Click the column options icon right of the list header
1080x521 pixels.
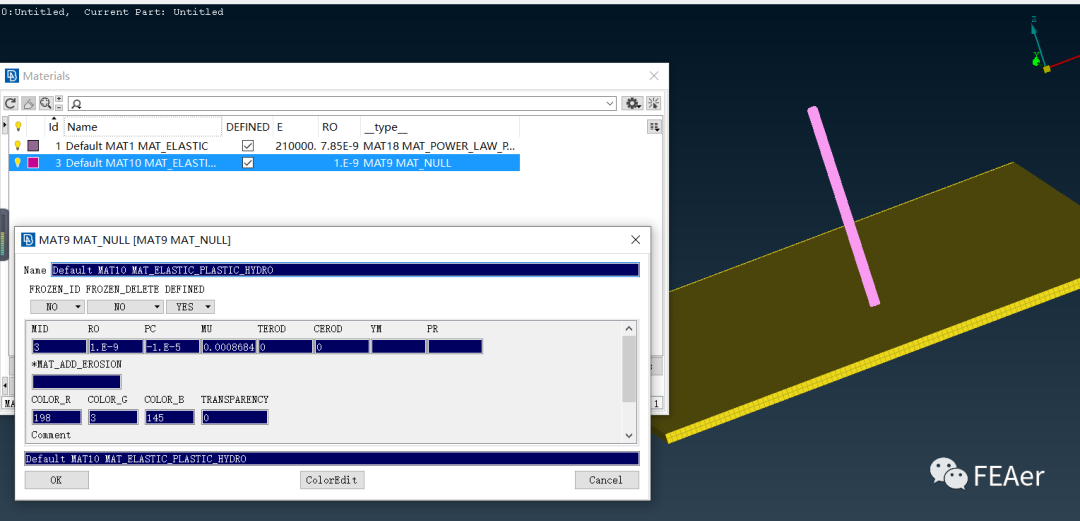(x=654, y=127)
